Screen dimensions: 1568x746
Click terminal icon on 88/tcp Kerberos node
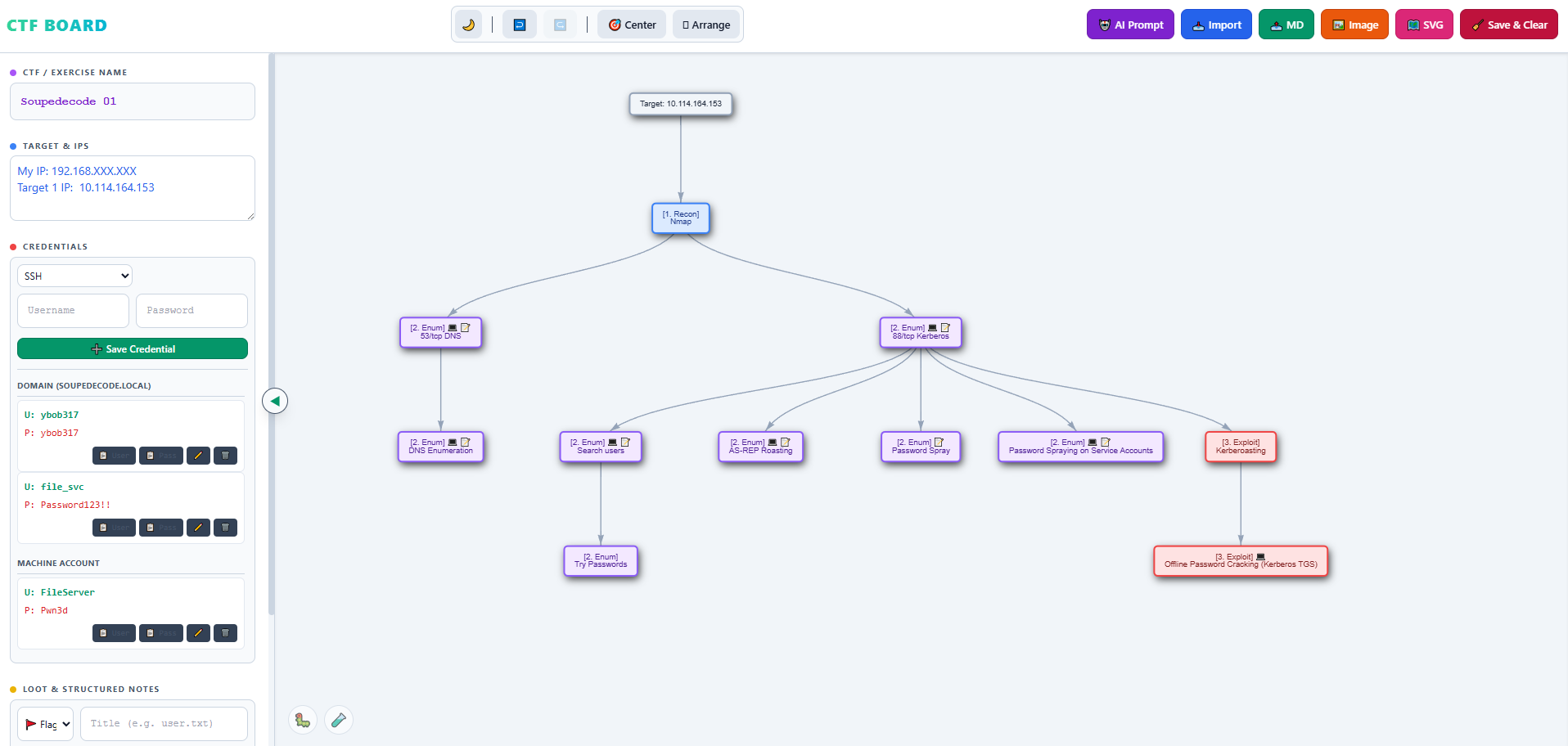[x=932, y=328]
